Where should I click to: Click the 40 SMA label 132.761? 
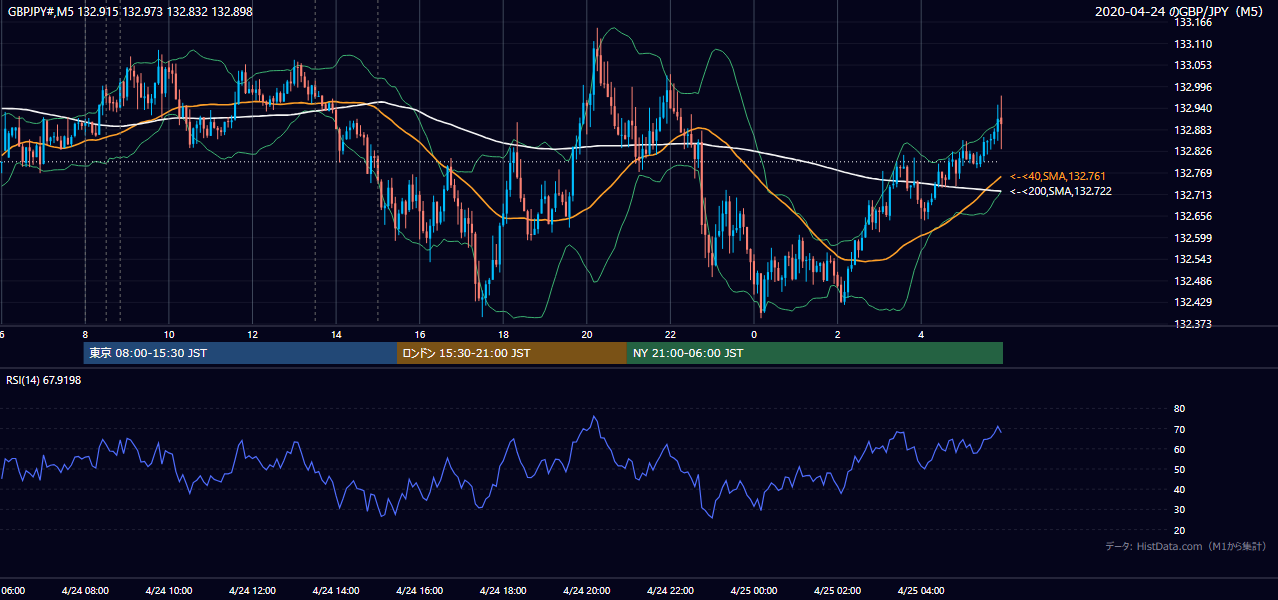(1060, 176)
